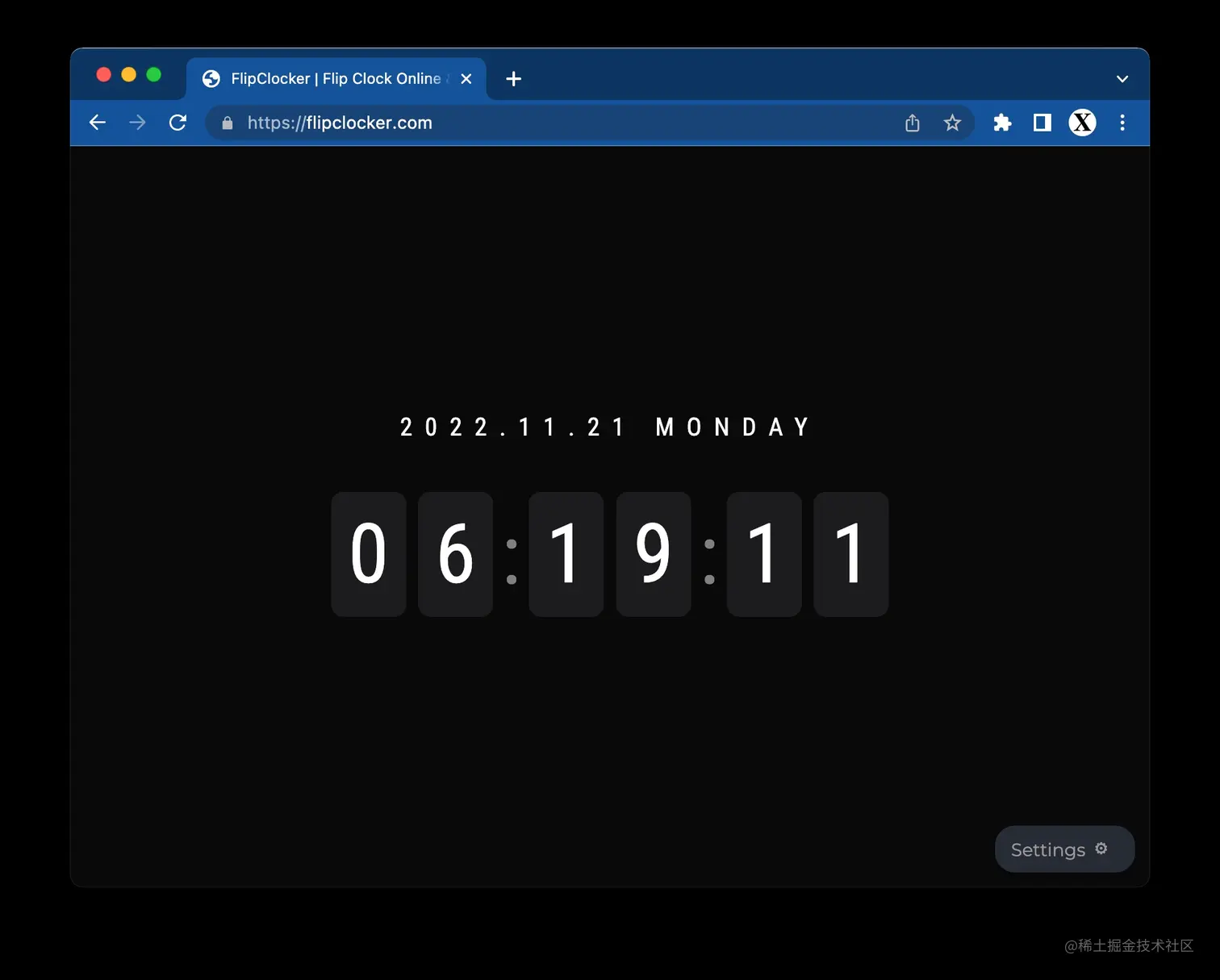Screen dimensions: 1220x980
Task: Bookmark this page with the star icon
Action: [952, 123]
